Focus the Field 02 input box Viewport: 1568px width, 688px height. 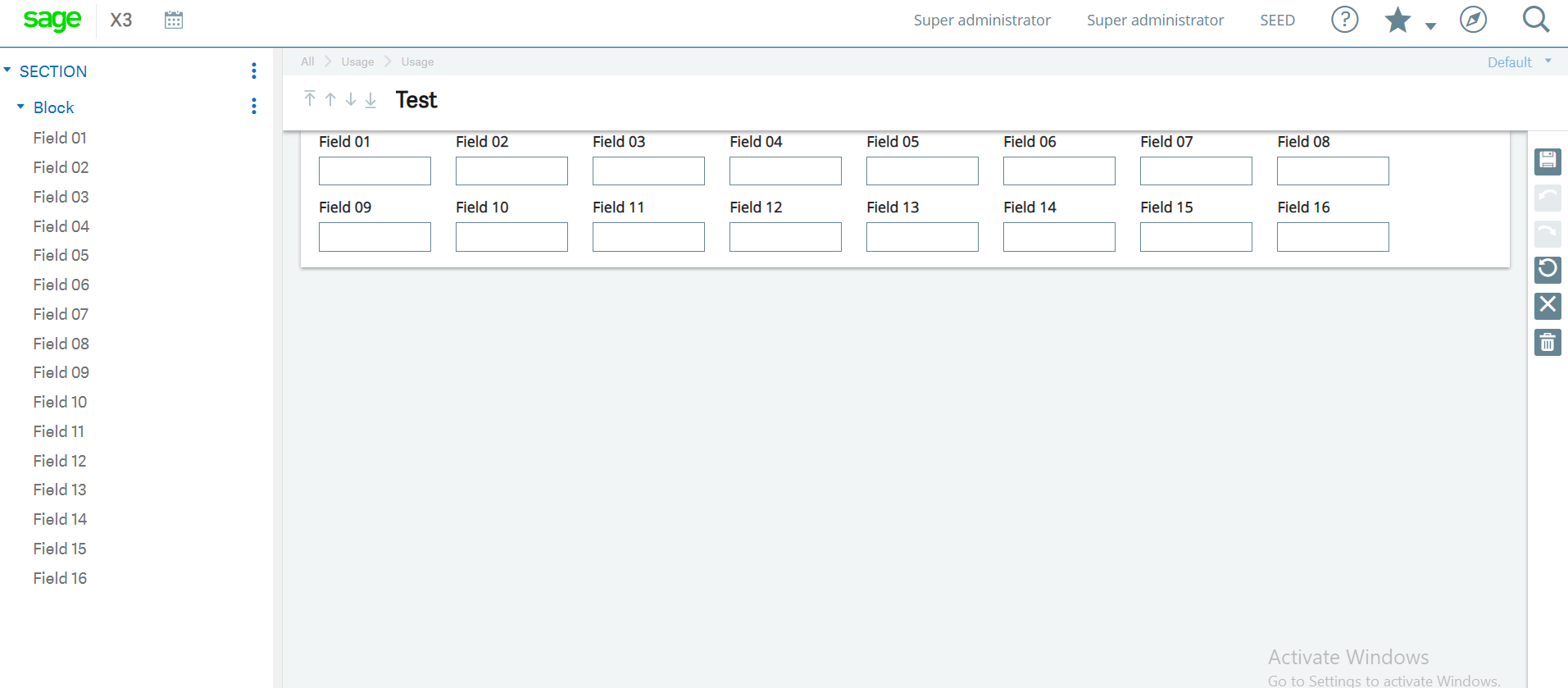[x=511, y=171]
